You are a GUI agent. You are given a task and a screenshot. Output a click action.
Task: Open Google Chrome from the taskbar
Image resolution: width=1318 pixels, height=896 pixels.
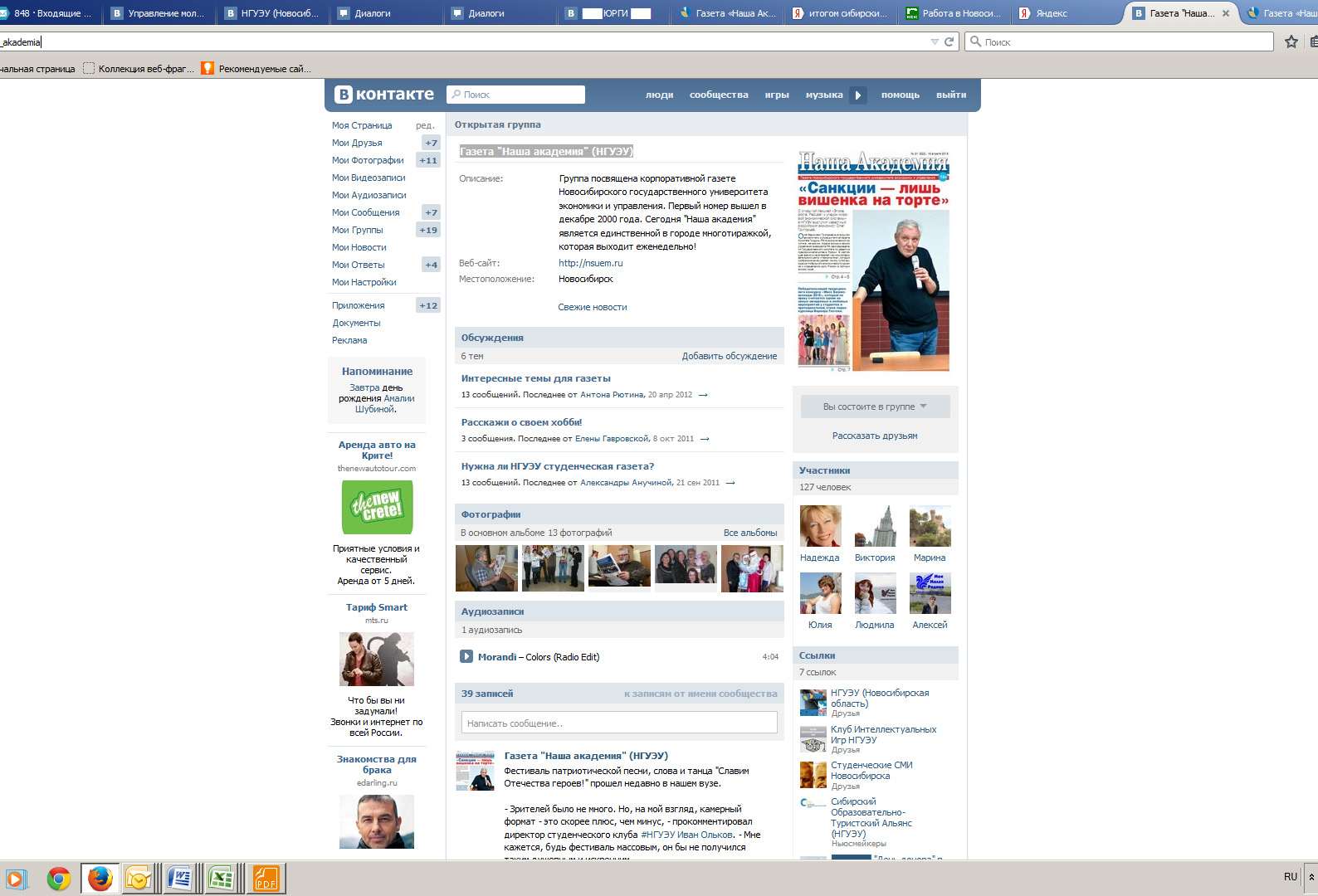59,879
